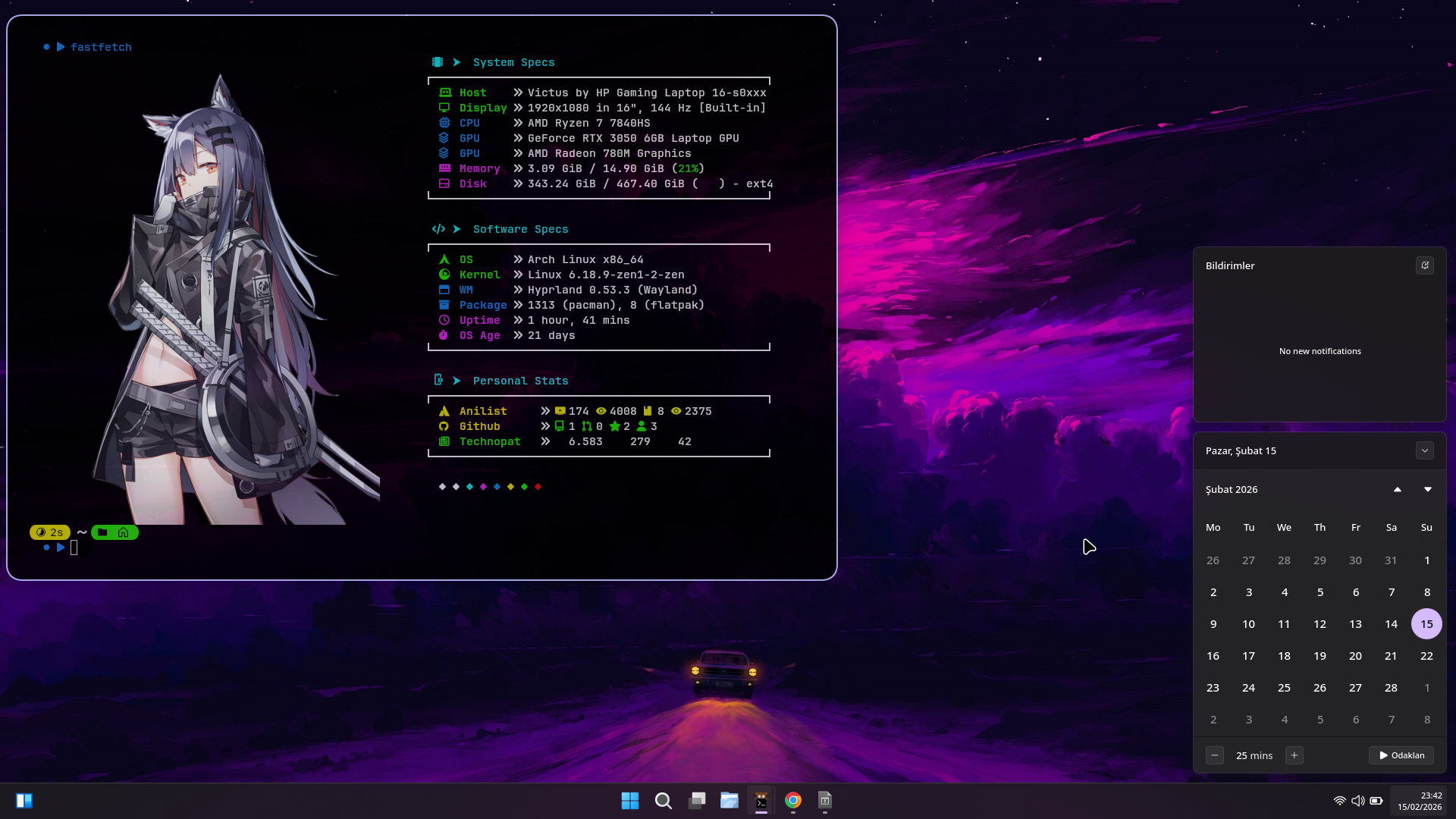
Task: Click the battery tray icon
Action: tap(1376, 801)
